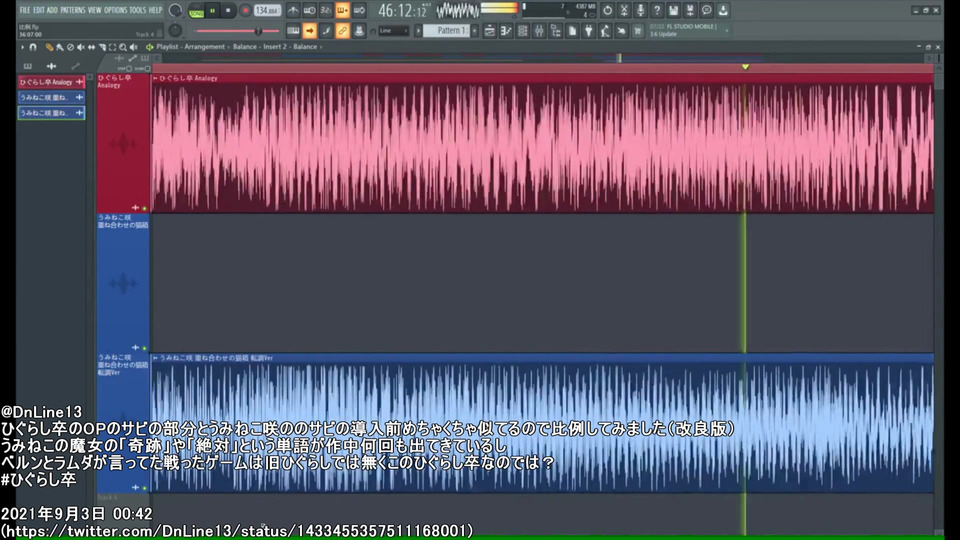
Task: Open the Channel rack icon
Action: point(523,31)
